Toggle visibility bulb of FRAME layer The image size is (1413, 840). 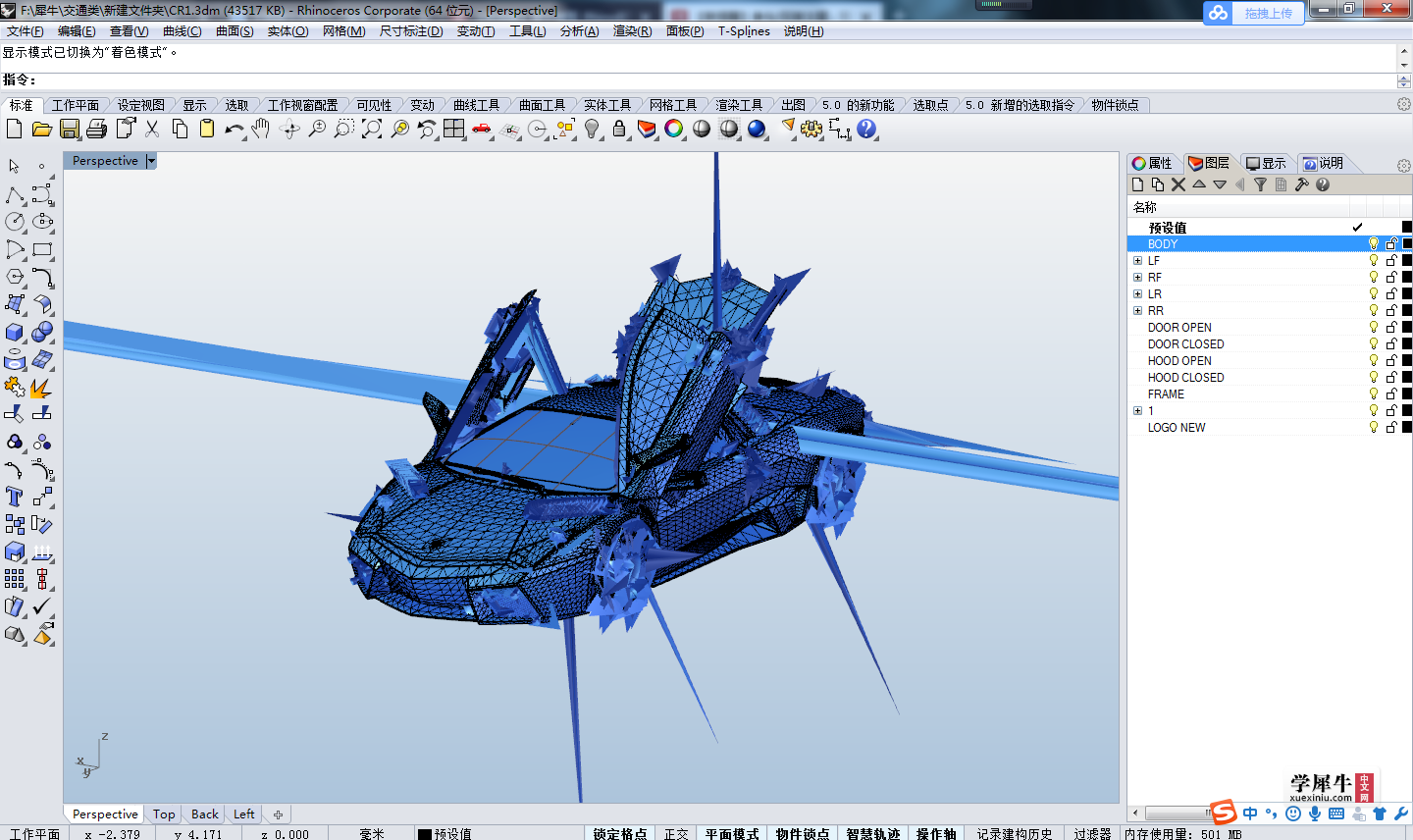[1374, 394]
